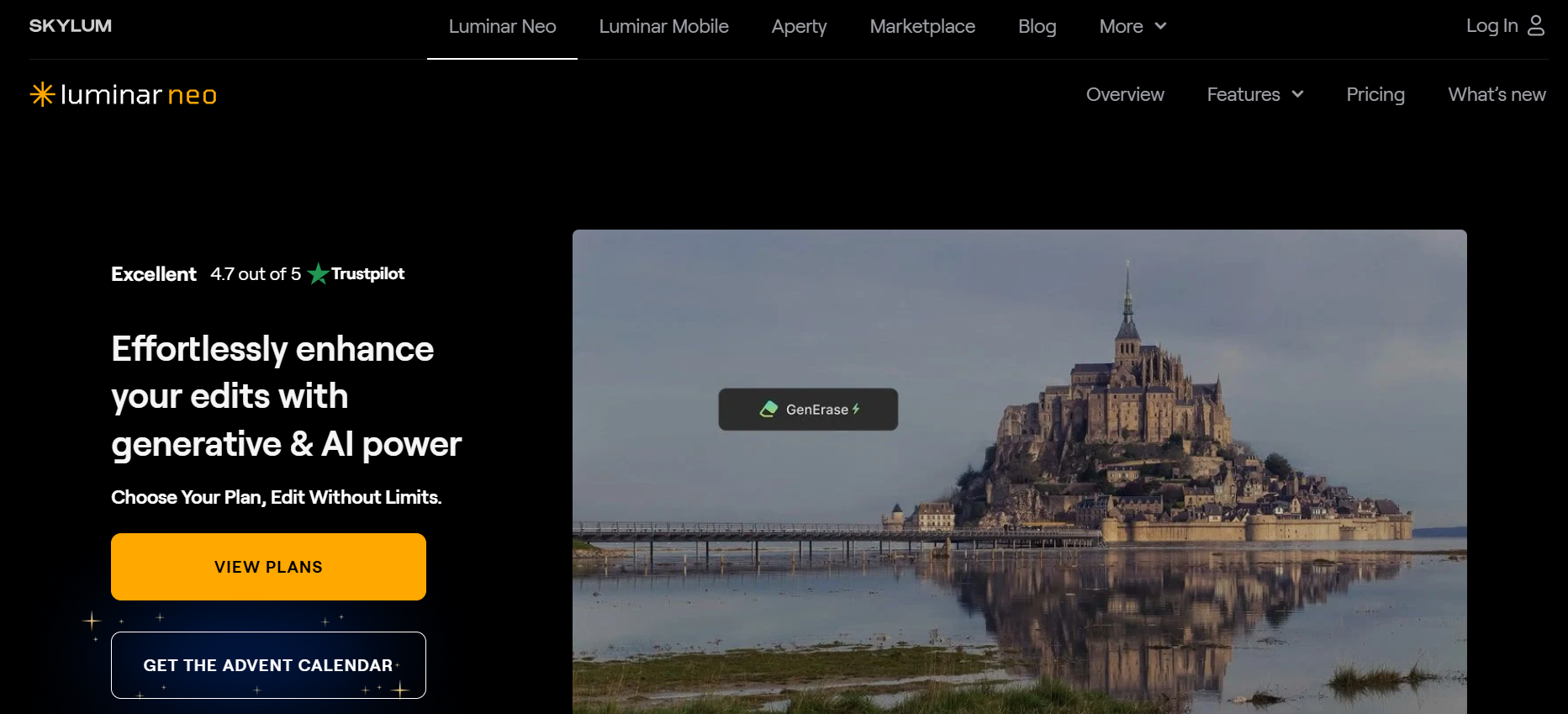Click the Mont Saint-Michel hero image

pyautogui.click(x=1093, y=547)
